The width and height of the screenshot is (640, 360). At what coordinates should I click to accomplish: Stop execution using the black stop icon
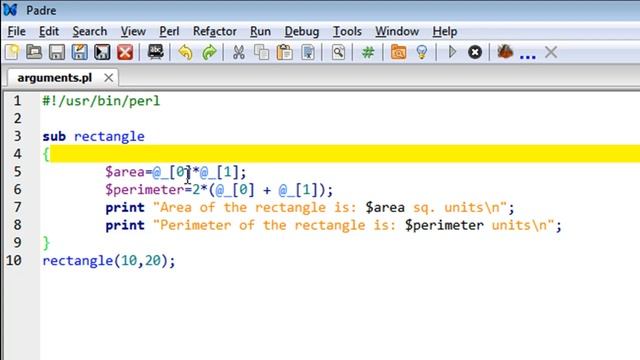pyautogui.click(x=475, y=52)
